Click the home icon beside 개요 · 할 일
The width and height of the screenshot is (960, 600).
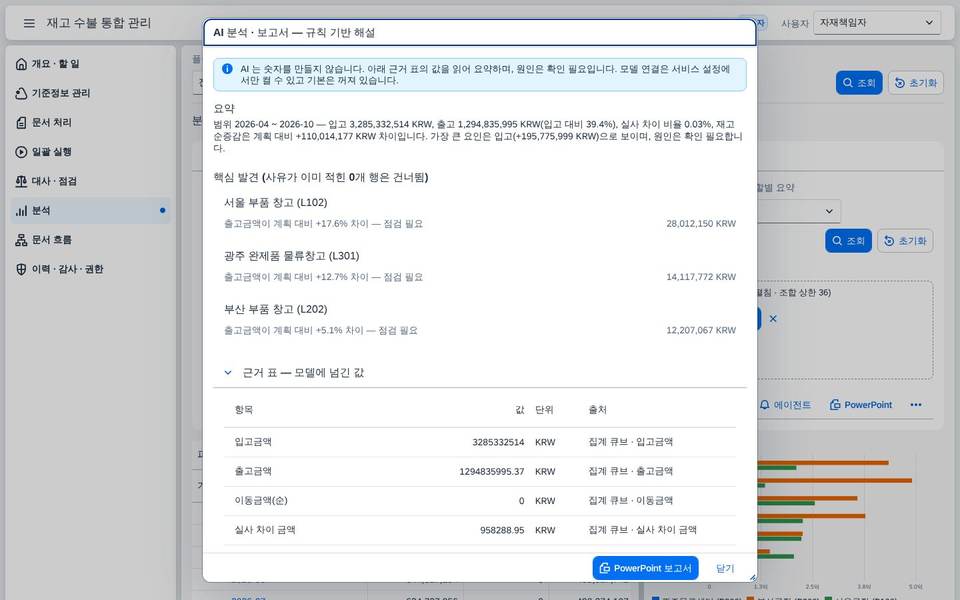point(21,64)
